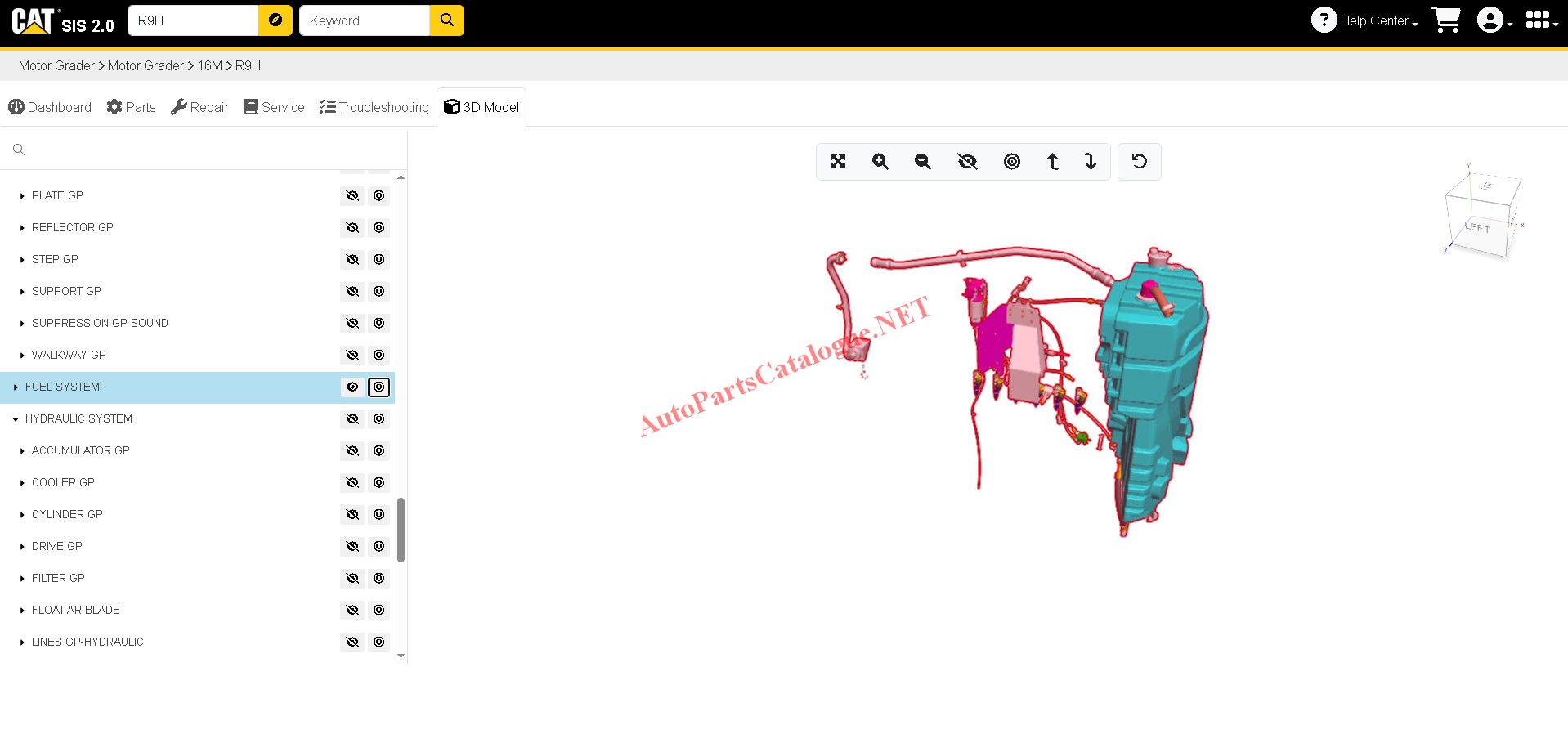Switch to the Dashboard tab

50,107
